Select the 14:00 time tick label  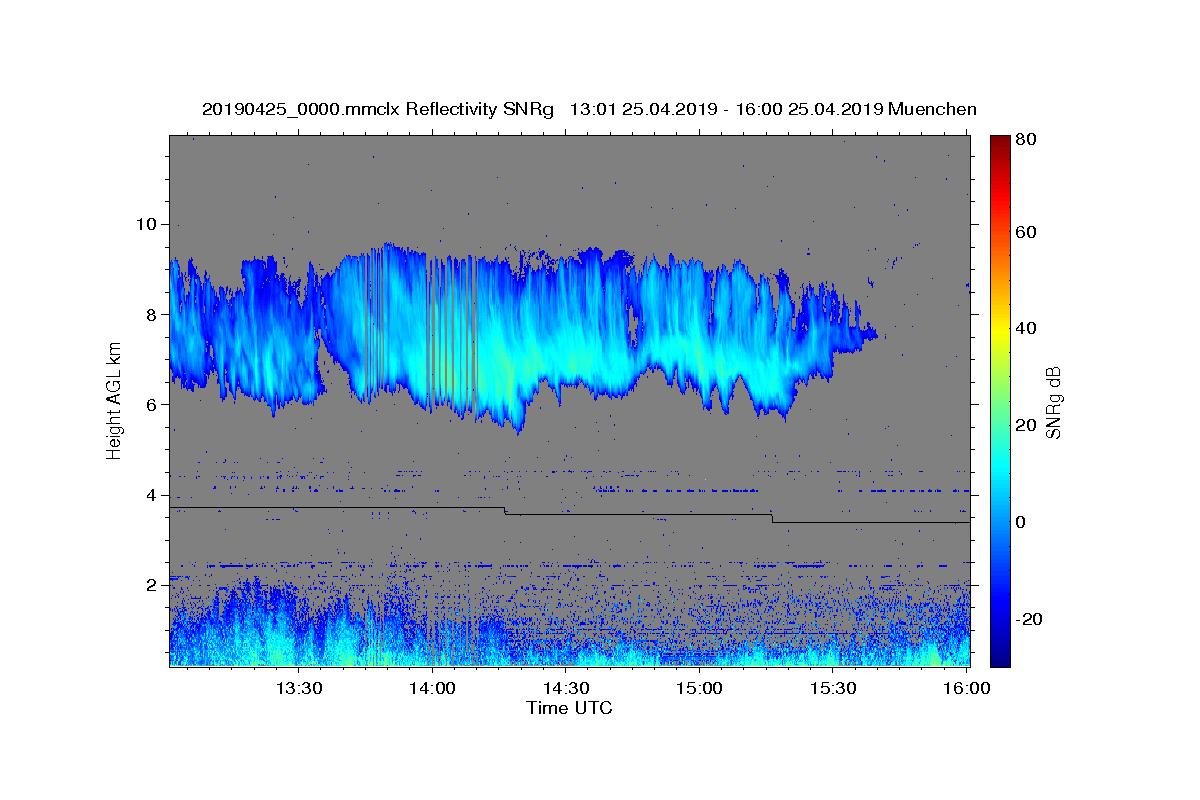coord(431,688)
